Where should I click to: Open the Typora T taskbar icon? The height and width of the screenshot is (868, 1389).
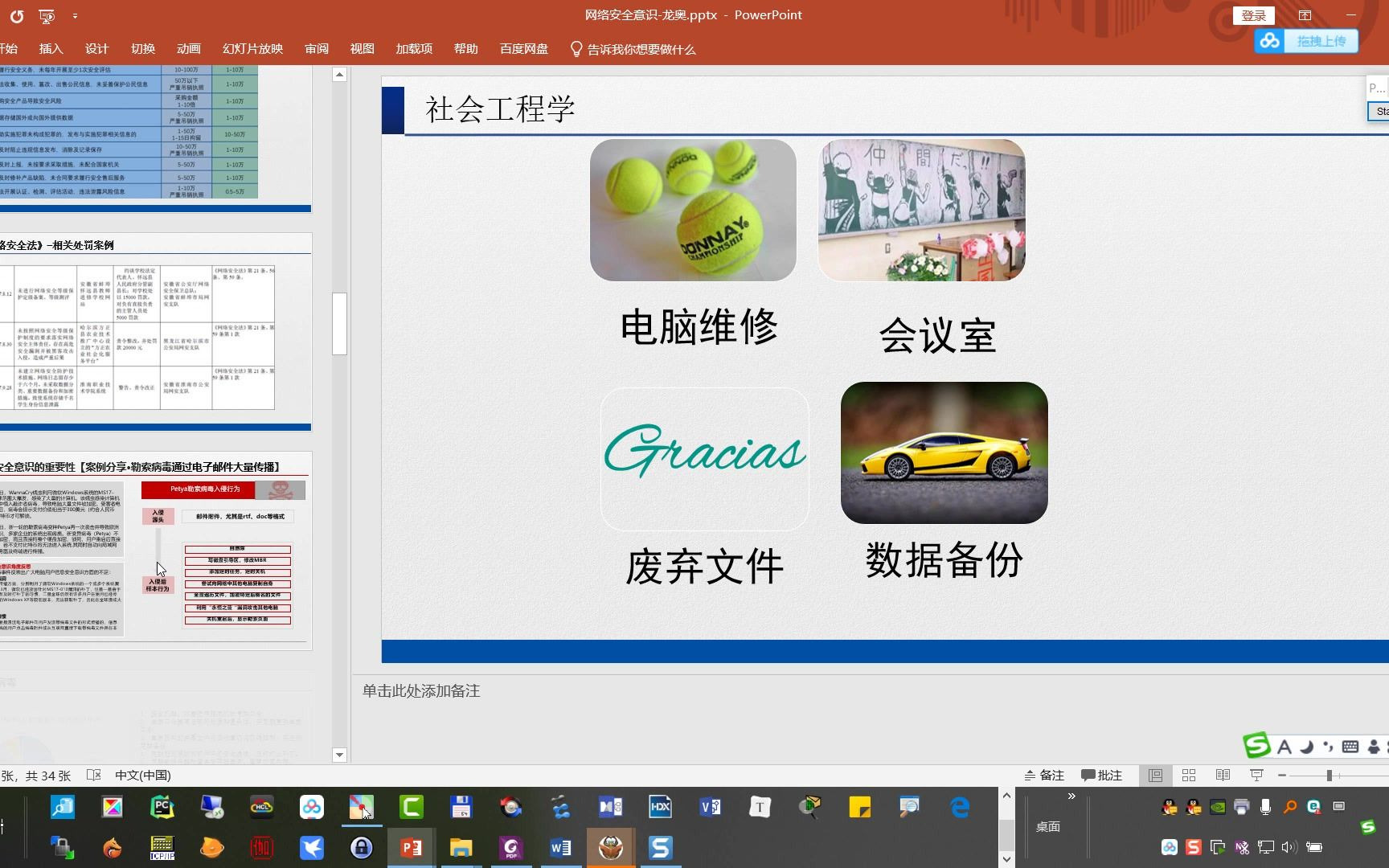pyautogui.click(x=760, y=807)
